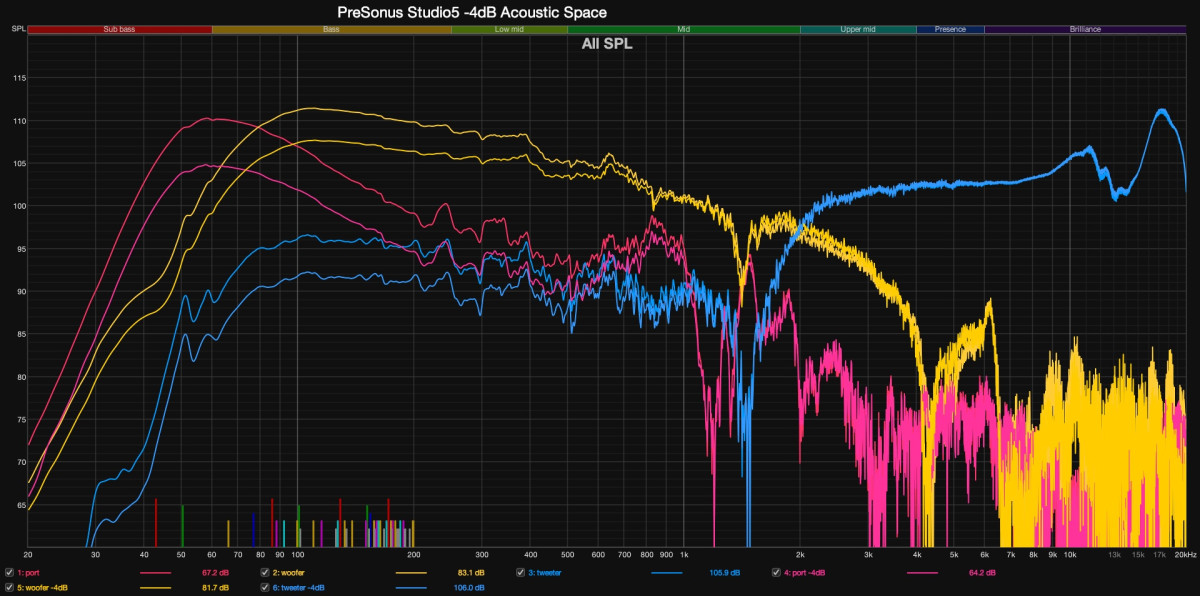
Task: Click the '3: tweeter' legend label
Action: 546,573
